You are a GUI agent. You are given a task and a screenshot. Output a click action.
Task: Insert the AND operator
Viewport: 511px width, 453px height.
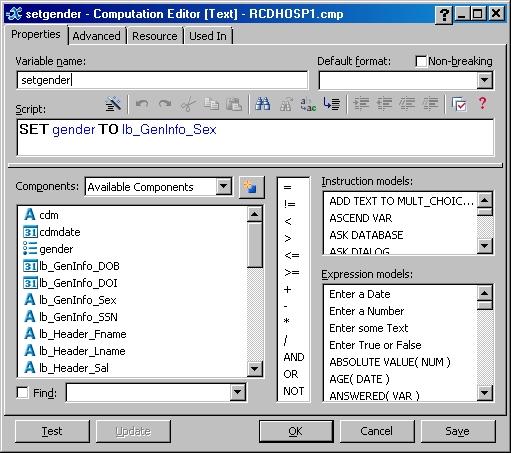[x=294, y=357]
